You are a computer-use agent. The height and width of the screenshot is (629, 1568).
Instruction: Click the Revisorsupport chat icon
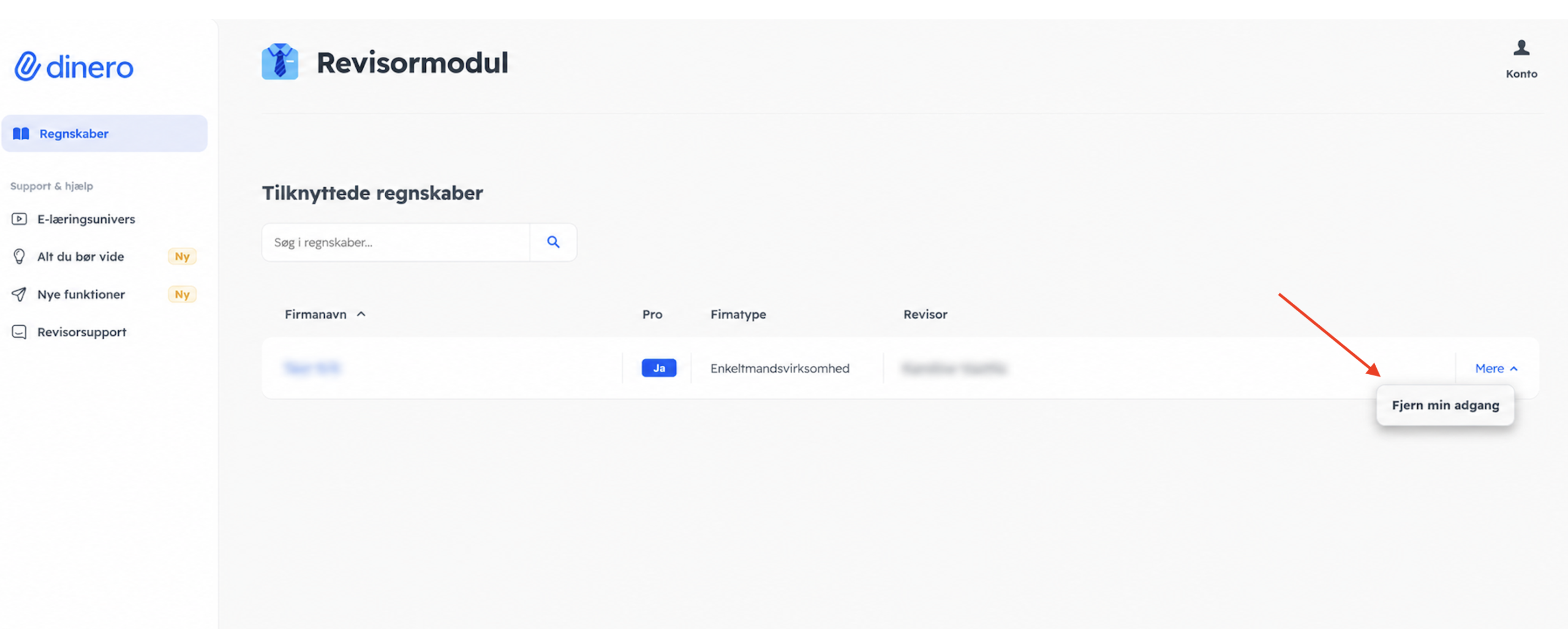19,332
